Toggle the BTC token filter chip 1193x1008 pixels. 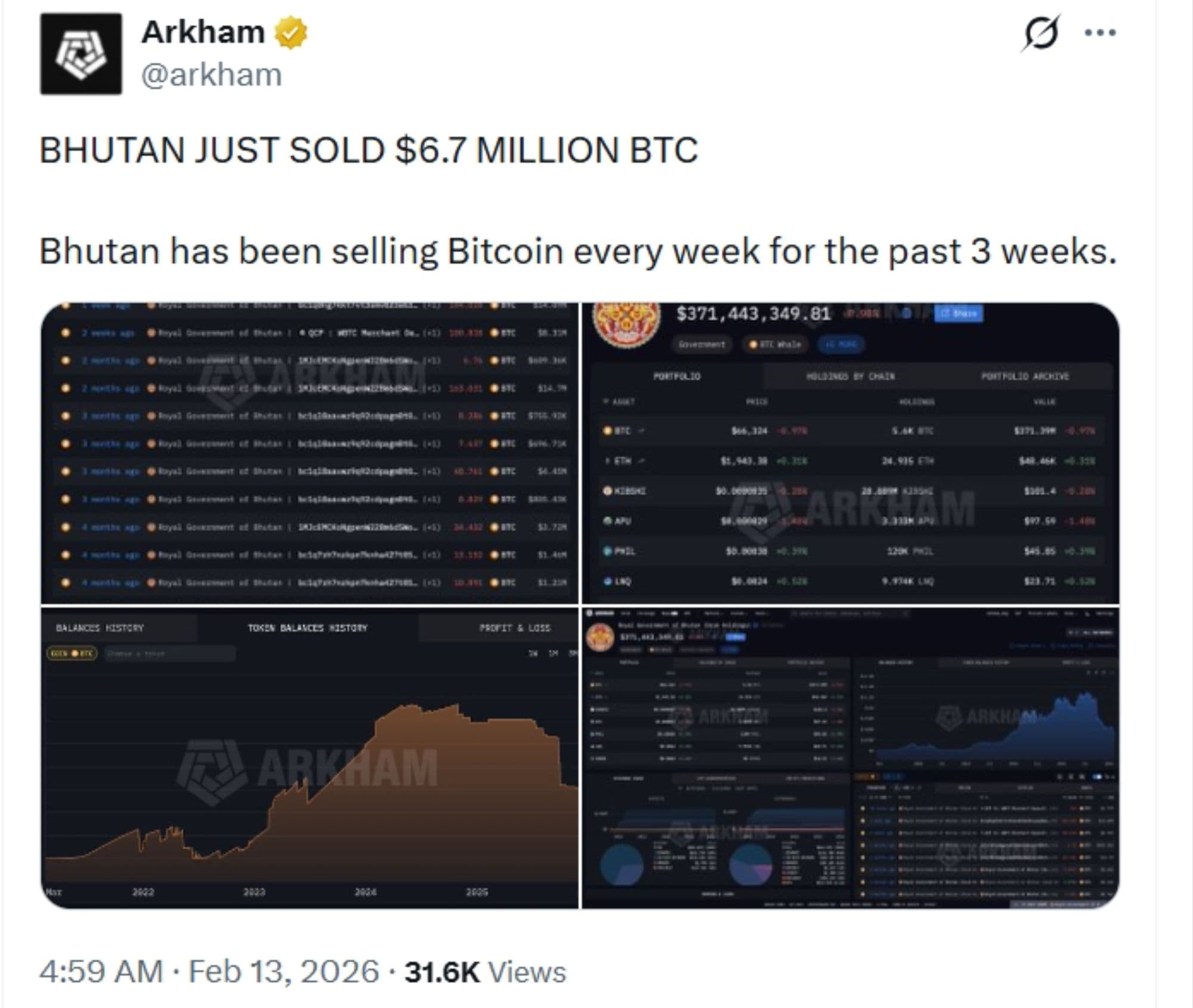coord(72,654)
